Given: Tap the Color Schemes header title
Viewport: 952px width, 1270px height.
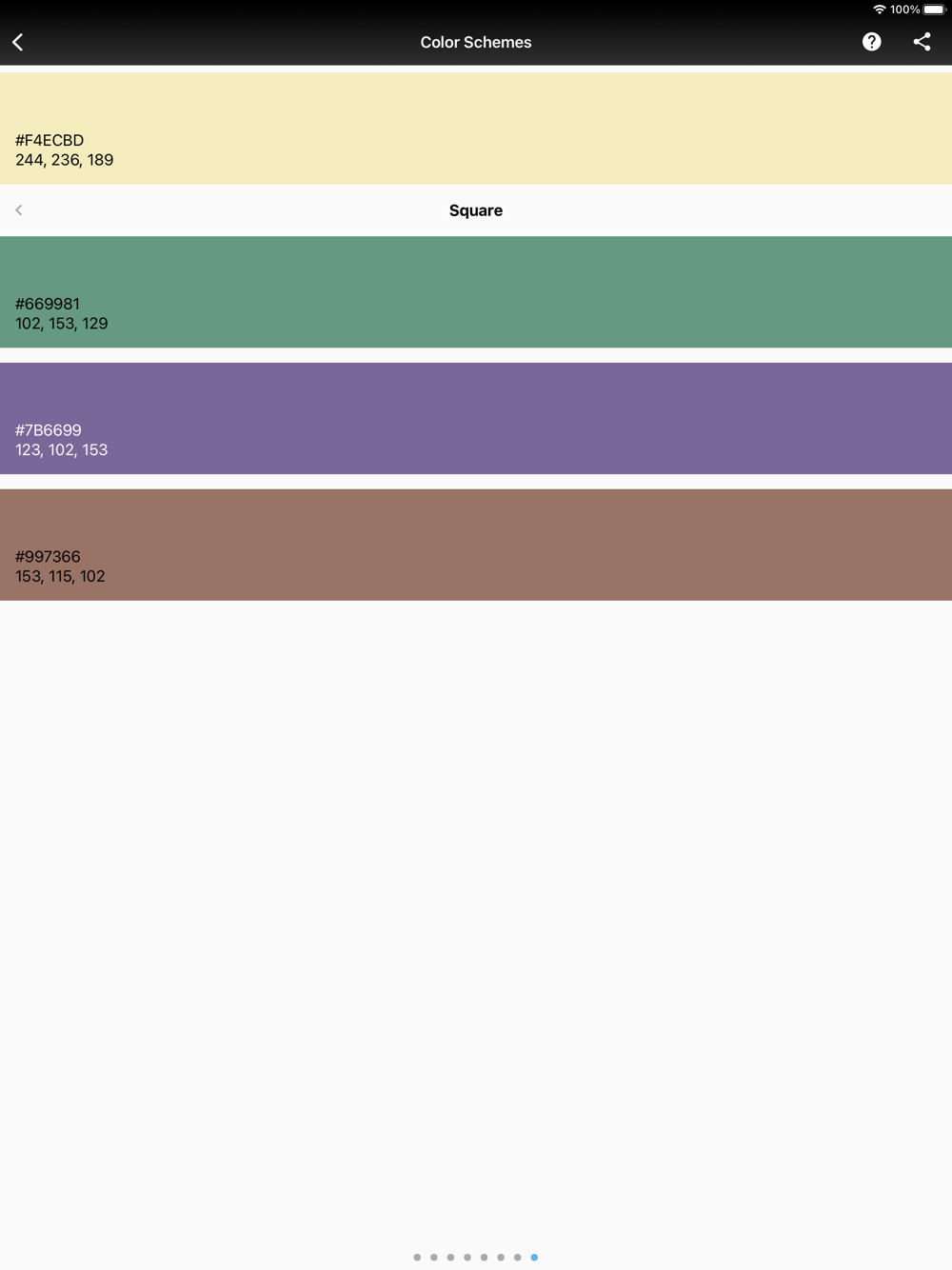Looking at the screenshot, I should pos(476,42).
